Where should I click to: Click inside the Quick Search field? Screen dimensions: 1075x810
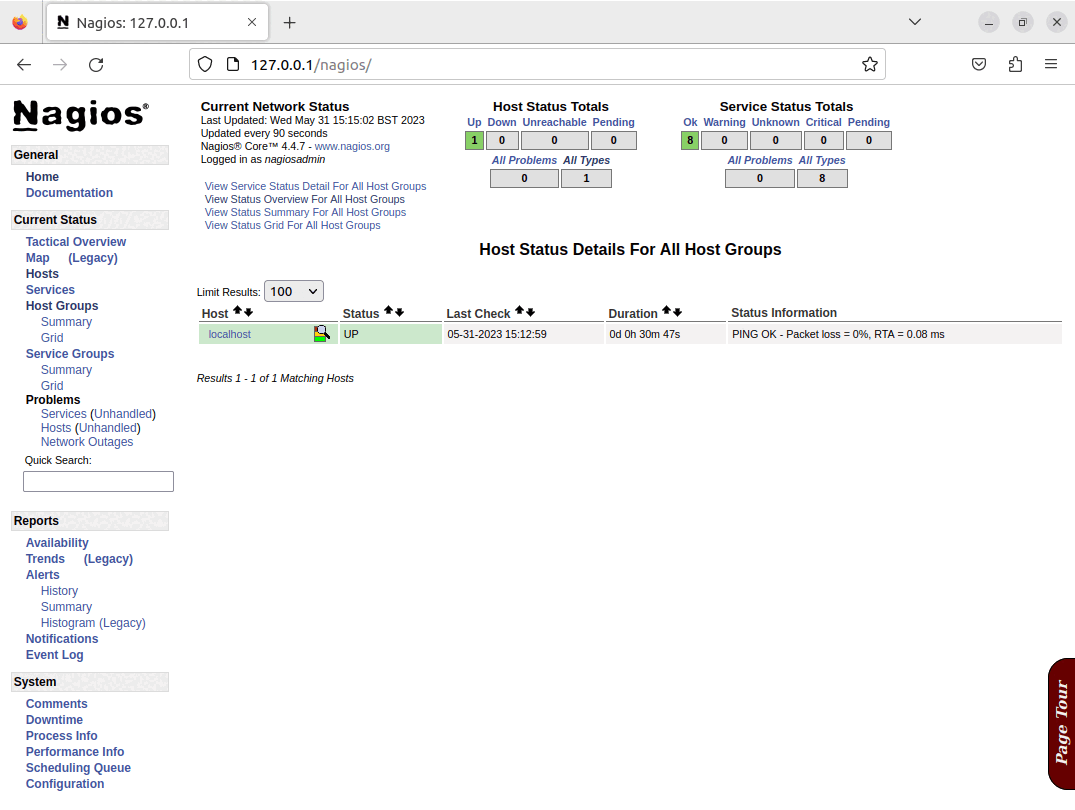tap(98, 481)
